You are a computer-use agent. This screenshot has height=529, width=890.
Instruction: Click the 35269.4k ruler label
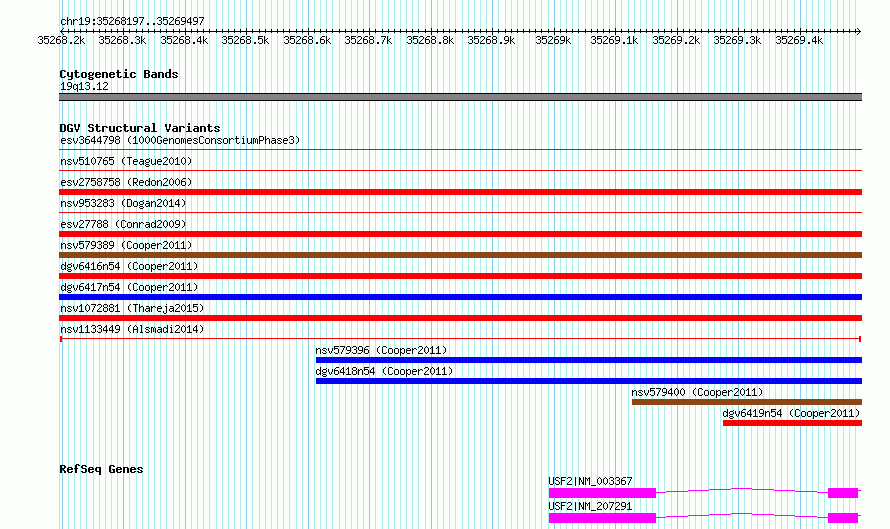click(799, 40)
